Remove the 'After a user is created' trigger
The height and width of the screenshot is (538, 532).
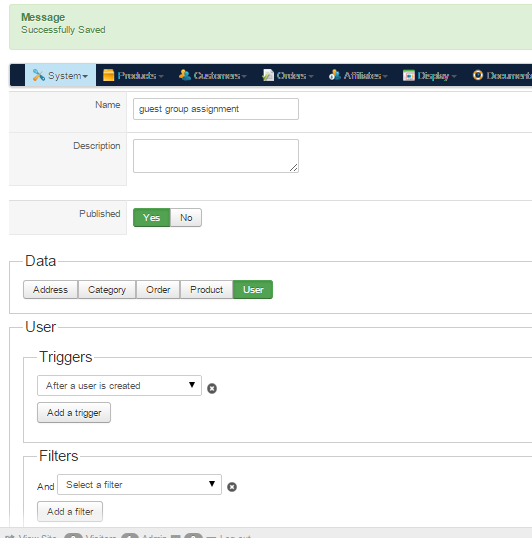click(x=212, y=388)
